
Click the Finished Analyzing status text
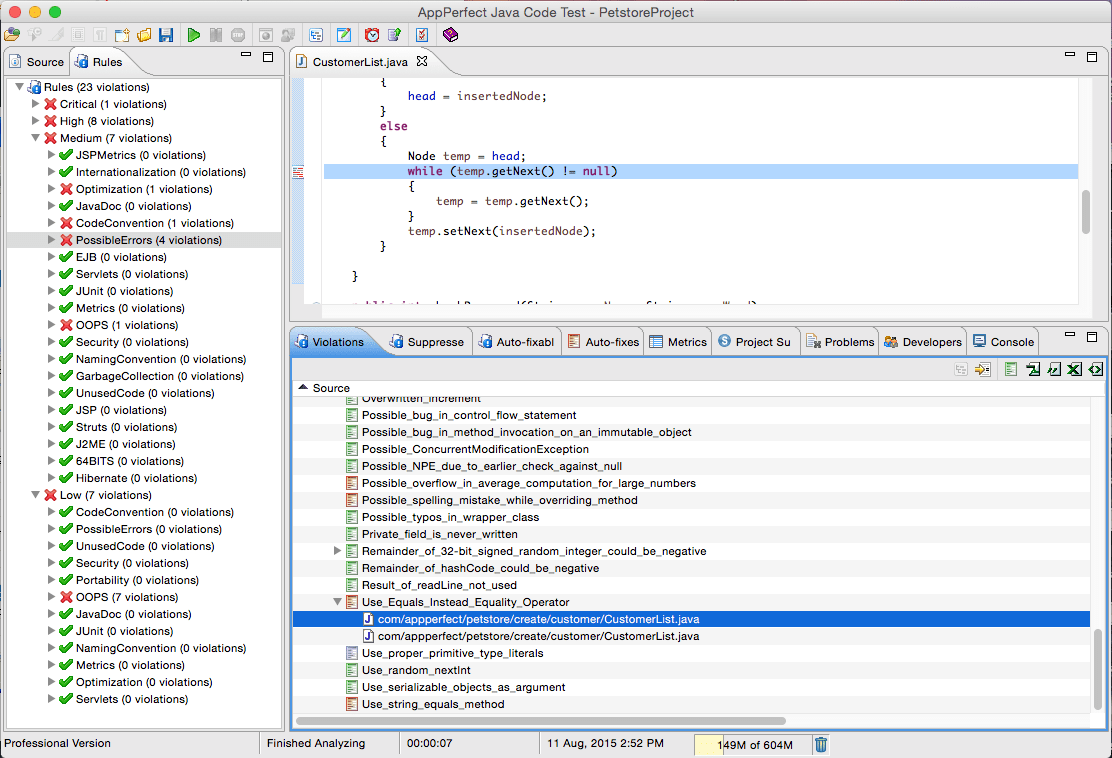pos(316,743)
